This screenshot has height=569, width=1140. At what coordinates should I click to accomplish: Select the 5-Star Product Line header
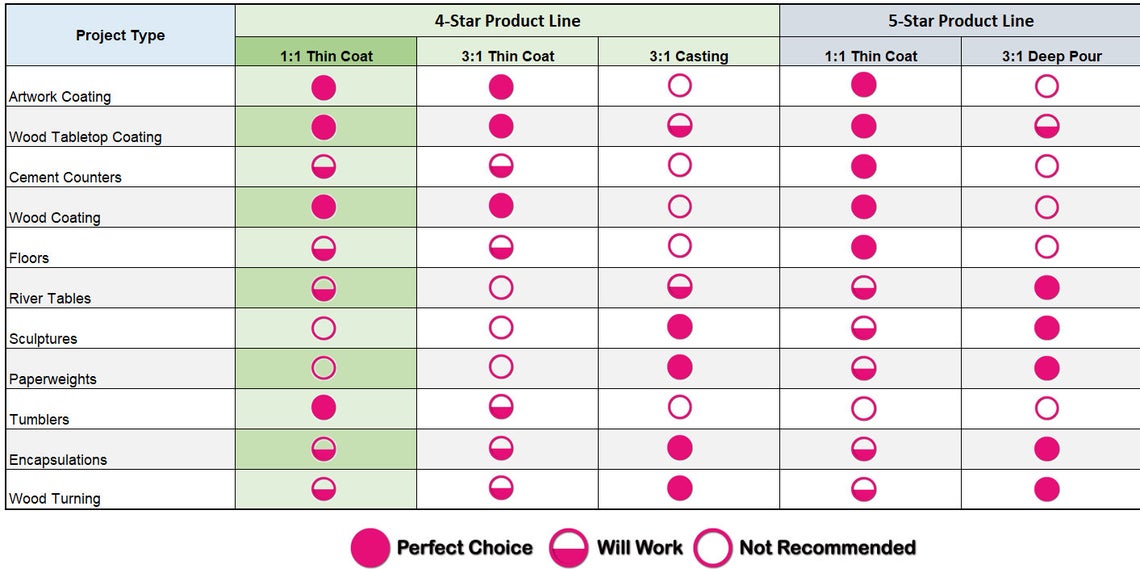click(960, 21)
